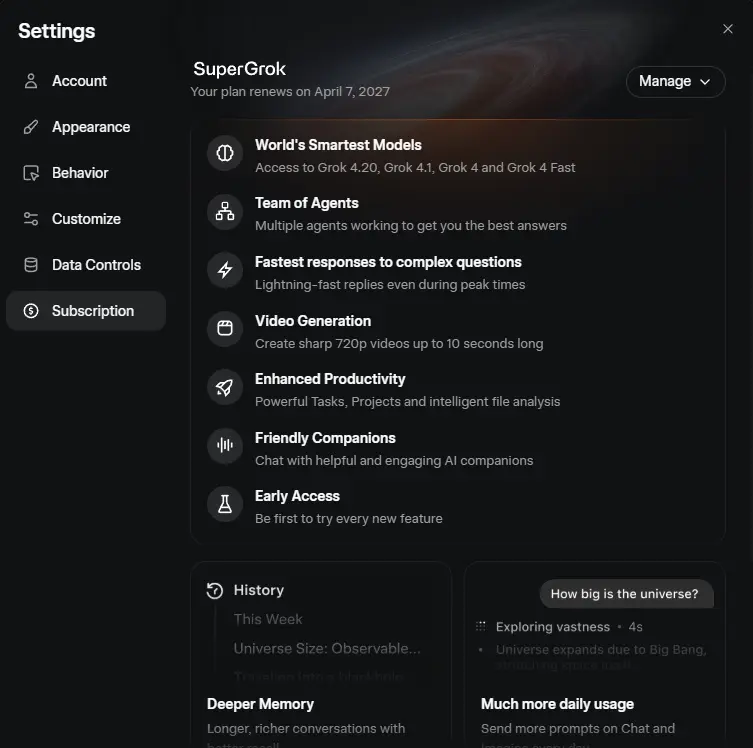The width and height of the screenshot is (753, 748).
Task: Select 'Universe Size: Observable...' history entry
Action: click(x=327, y=649)
